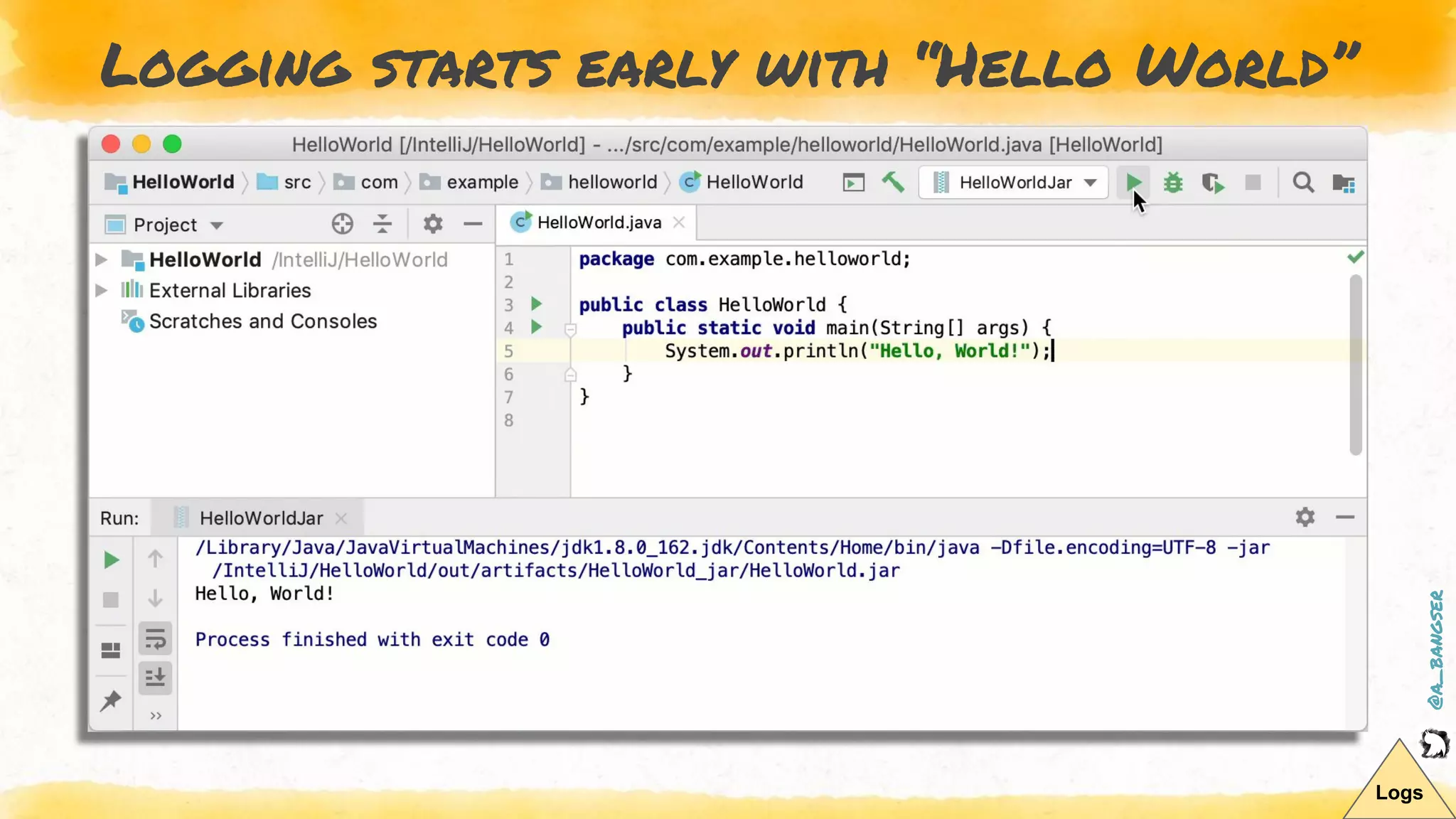Click helloworld folder in breadcrumb
This screenshot has width=1456, height=819.
pos(599,182)
